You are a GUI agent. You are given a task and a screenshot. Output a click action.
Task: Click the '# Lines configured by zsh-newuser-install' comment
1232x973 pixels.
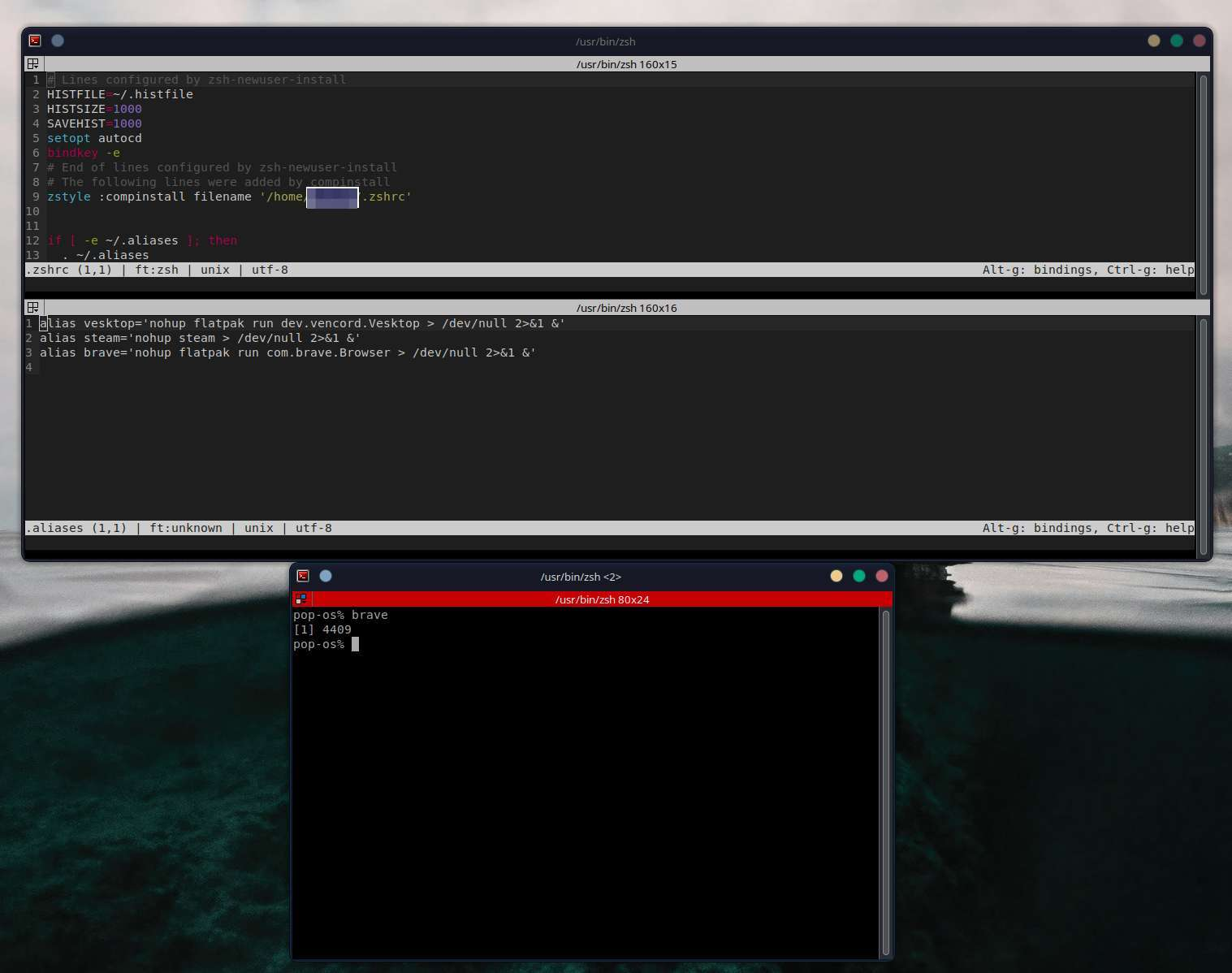click(197, 80)
